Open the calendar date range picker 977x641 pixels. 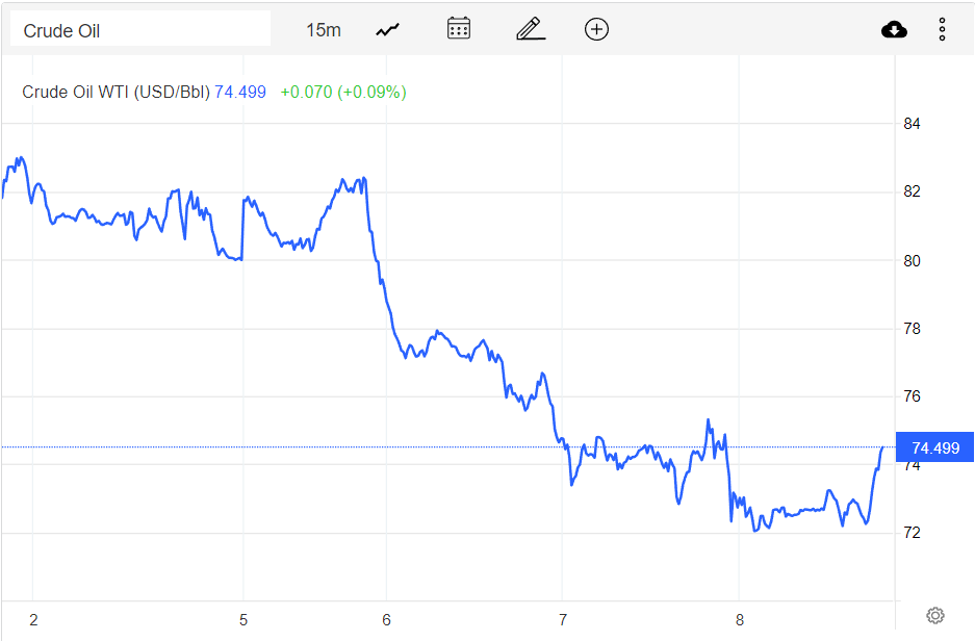[x=457, y=29]
